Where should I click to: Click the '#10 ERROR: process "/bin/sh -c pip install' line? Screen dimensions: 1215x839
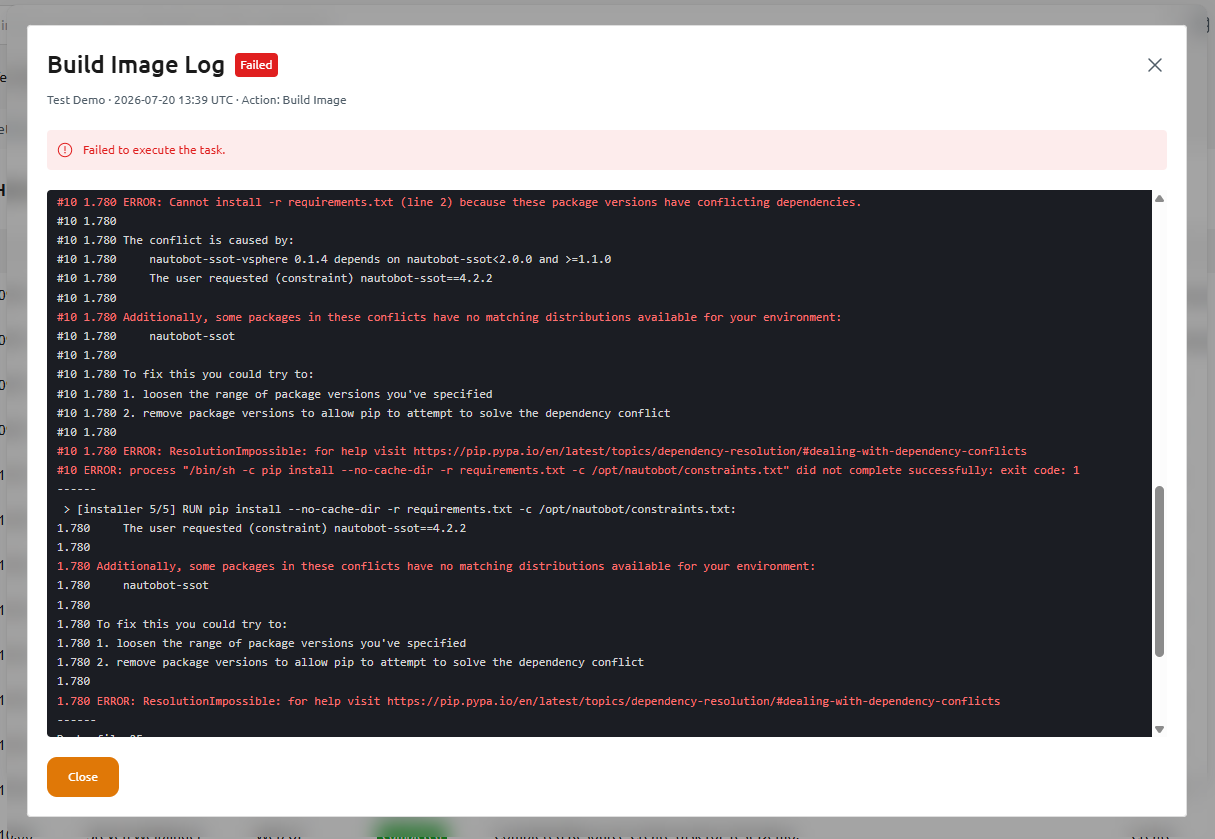tap(568, 470)
